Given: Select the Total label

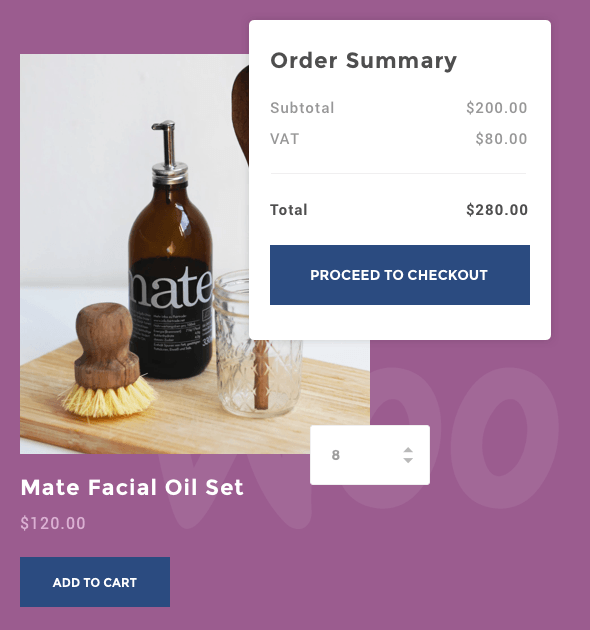Looking at the screenshot, I should 289,210.
